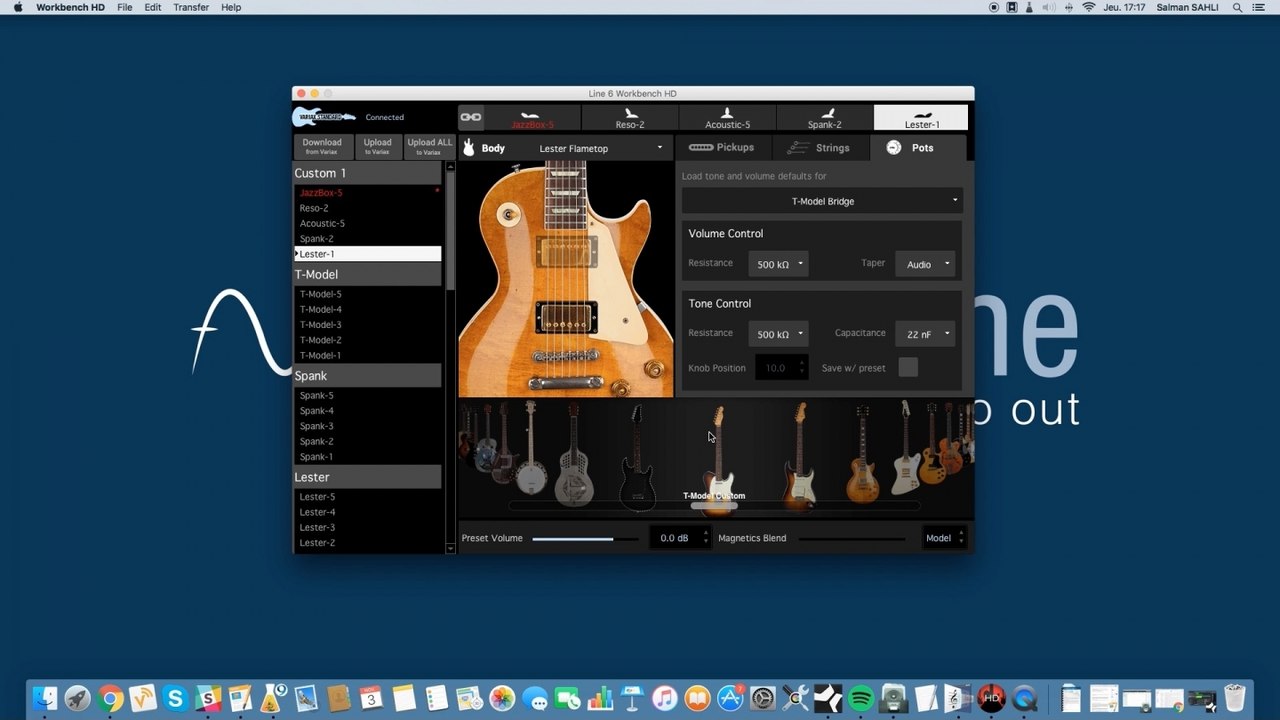Open the App Store in the dock

(x=731, y=698)
